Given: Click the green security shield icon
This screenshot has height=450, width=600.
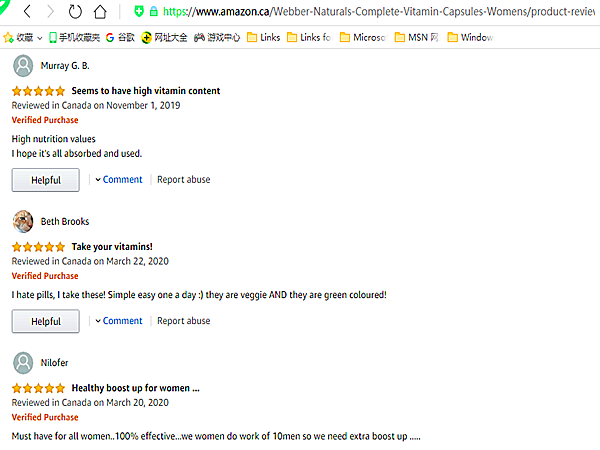Looking at the screenshot, I should point(138,12).
